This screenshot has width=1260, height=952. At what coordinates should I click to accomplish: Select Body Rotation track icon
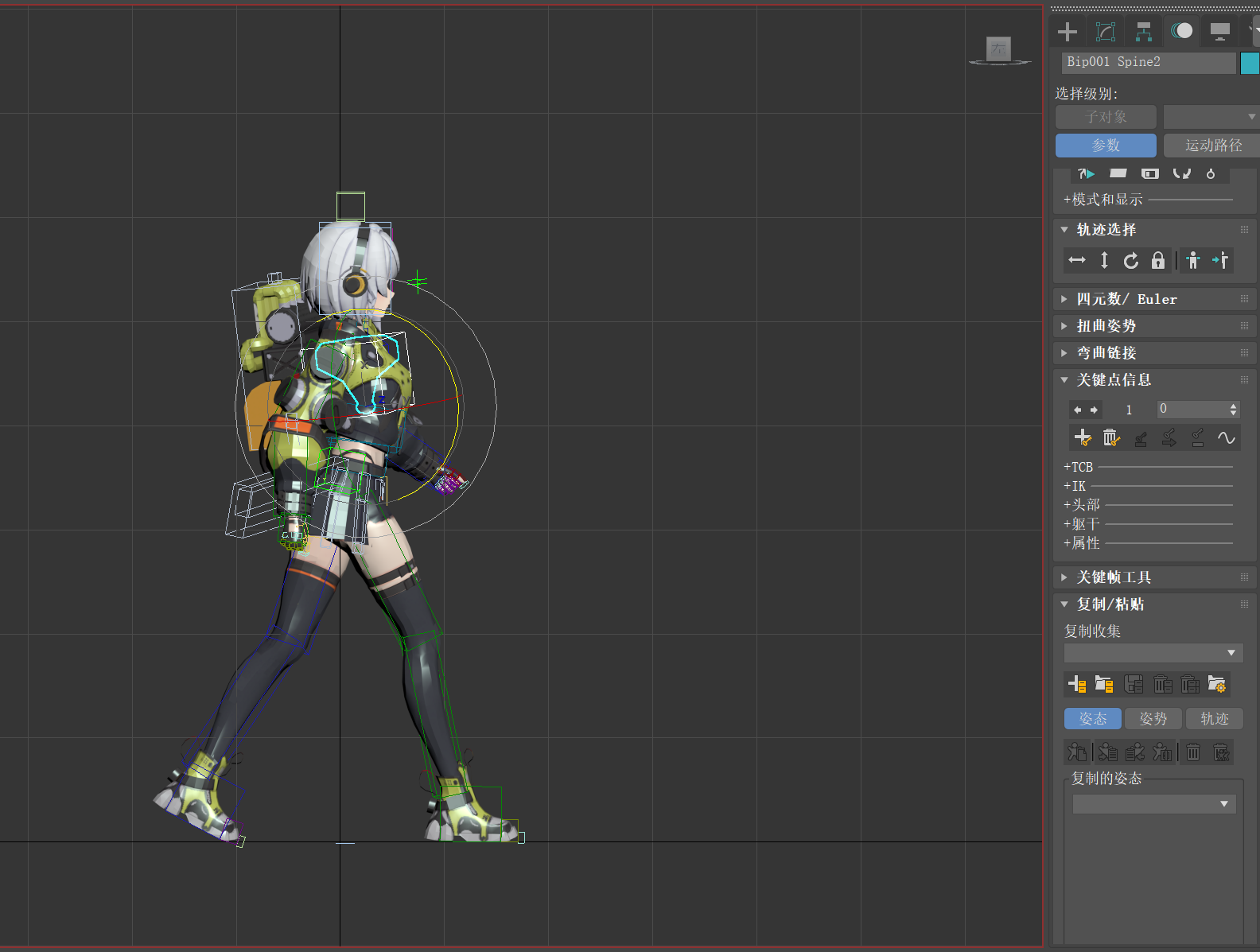1131,260
